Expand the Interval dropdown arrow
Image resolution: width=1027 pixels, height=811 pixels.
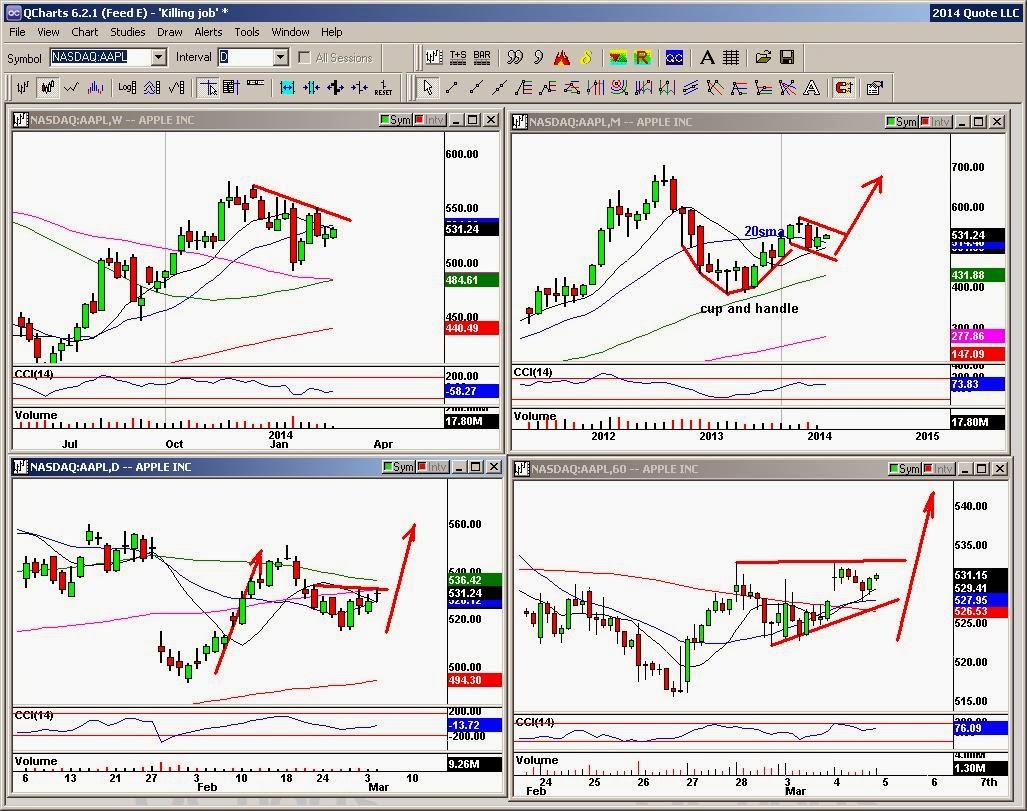[x=281, y=58]
